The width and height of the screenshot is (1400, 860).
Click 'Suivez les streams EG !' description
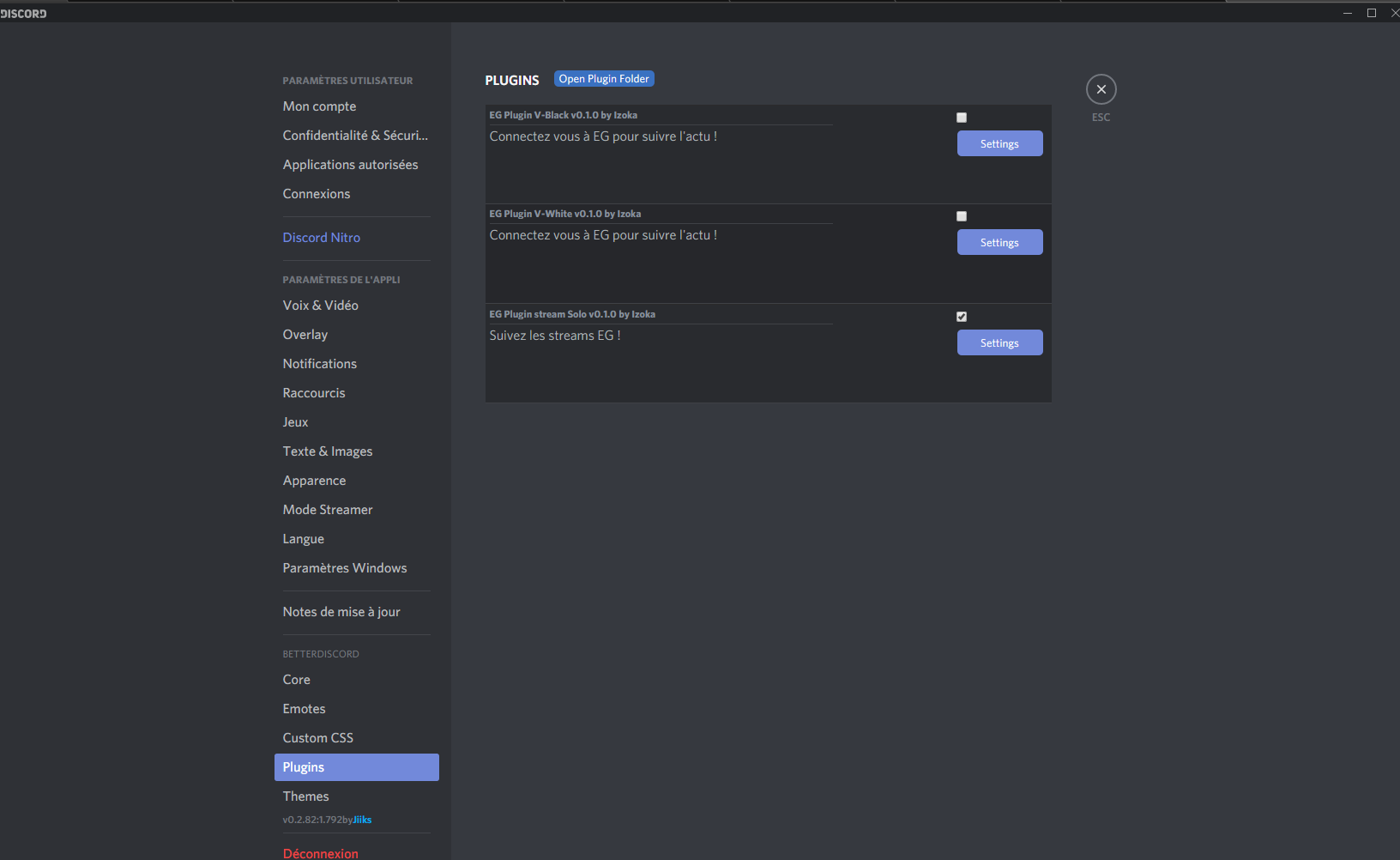(555, 336)
